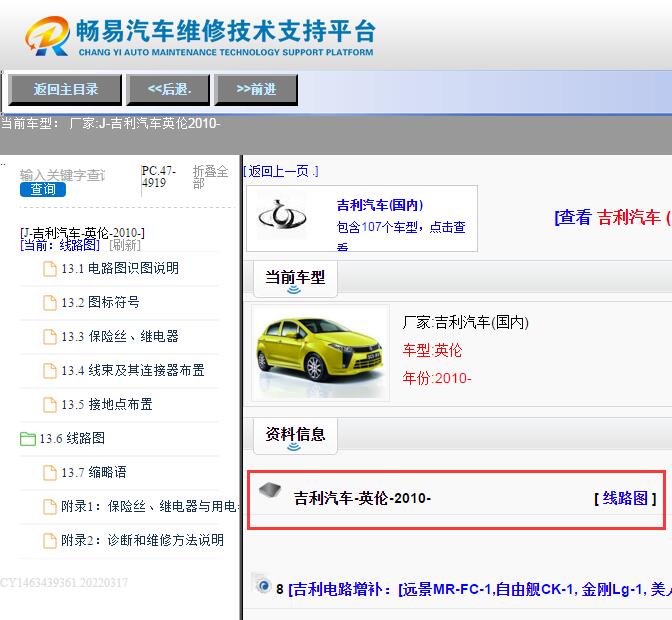The height and width of the screenshot is (620, 672).
Task: Click the document icon beside 13.2 图标符号
Action: [50, 303]
